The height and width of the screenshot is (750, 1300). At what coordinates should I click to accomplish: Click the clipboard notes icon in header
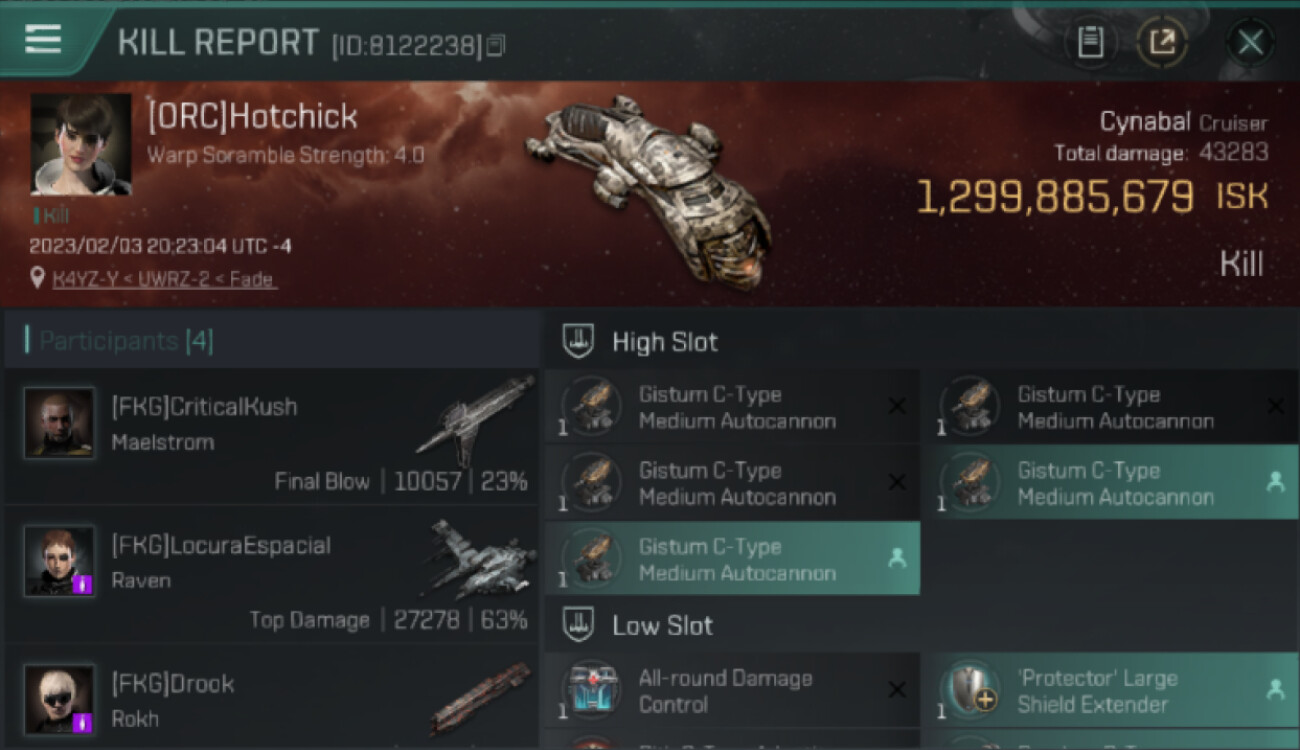point(1090,42)
